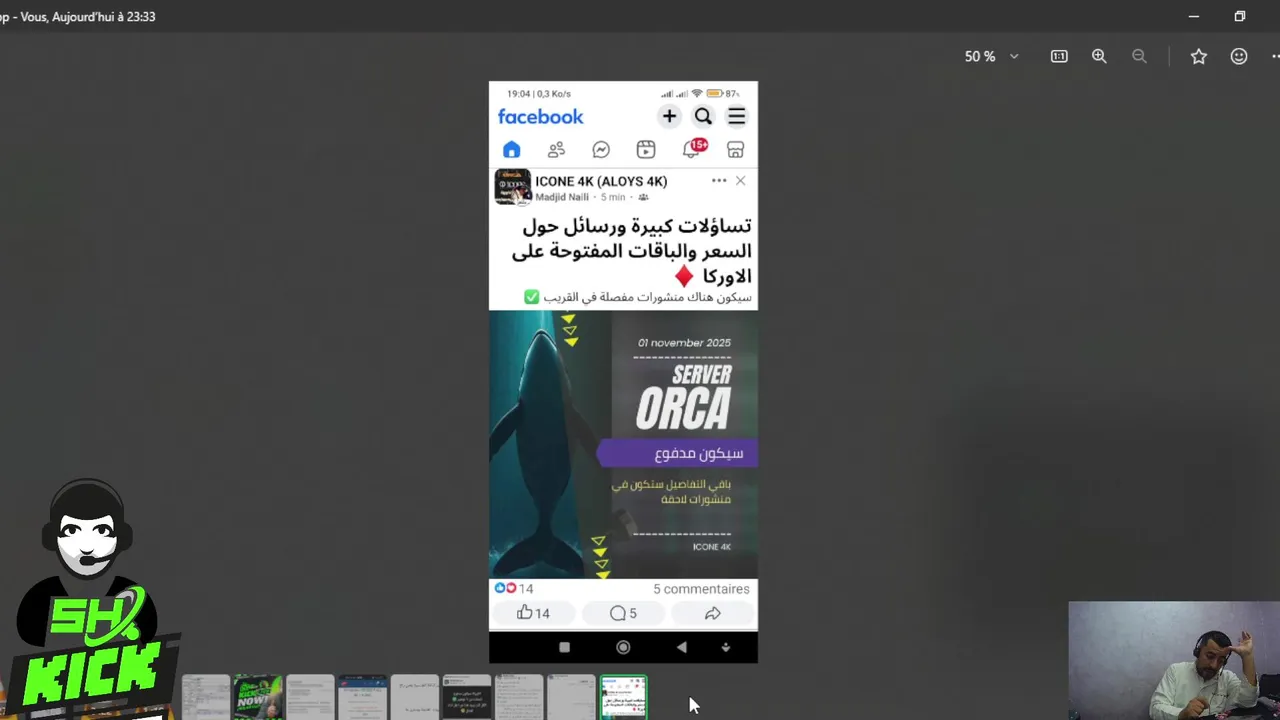Select the Facebook Reels video tab icon

click(646, 149)
